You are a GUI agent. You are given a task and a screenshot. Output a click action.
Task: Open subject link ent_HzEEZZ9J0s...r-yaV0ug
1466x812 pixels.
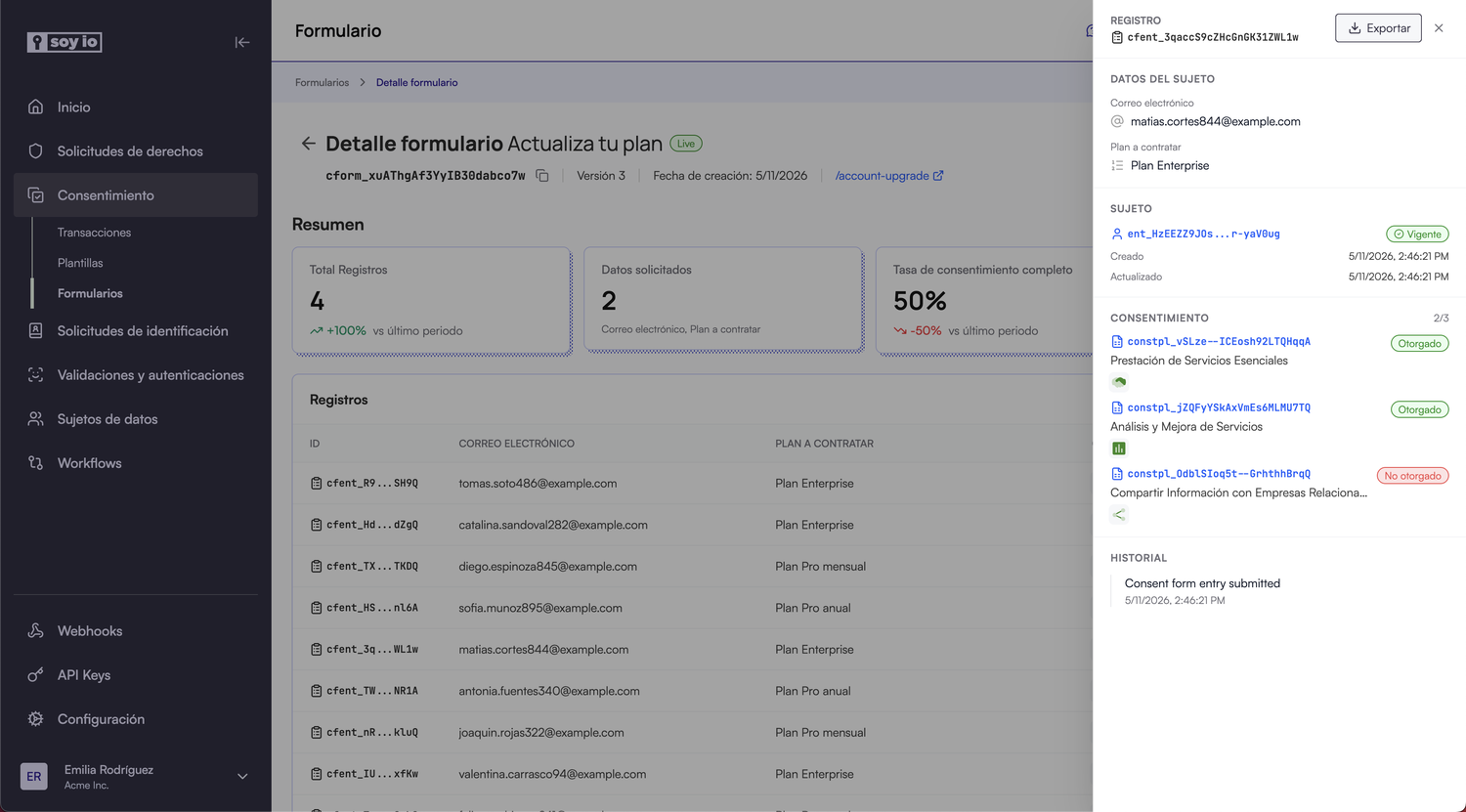click(x=1203, y=234)
